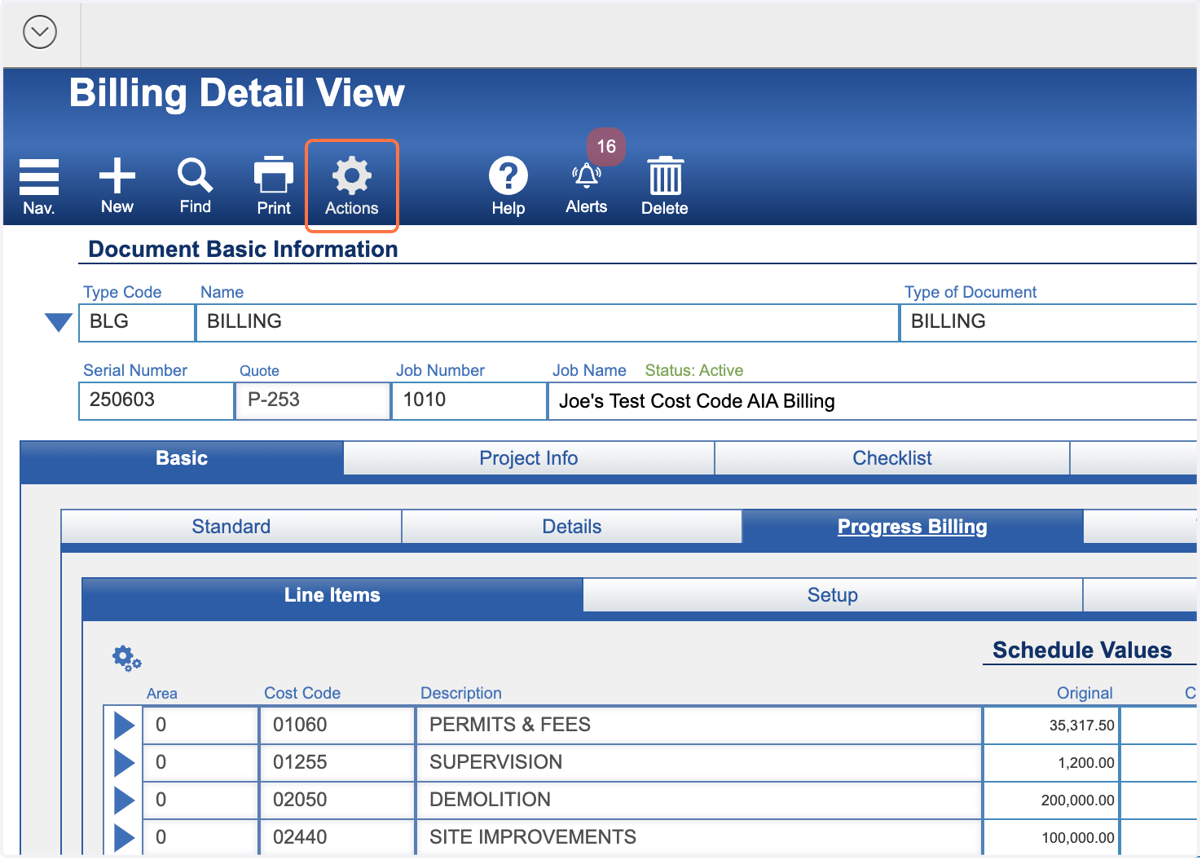Click the Original column header
Screen dimensions: 1200x858
point(1085,693)
